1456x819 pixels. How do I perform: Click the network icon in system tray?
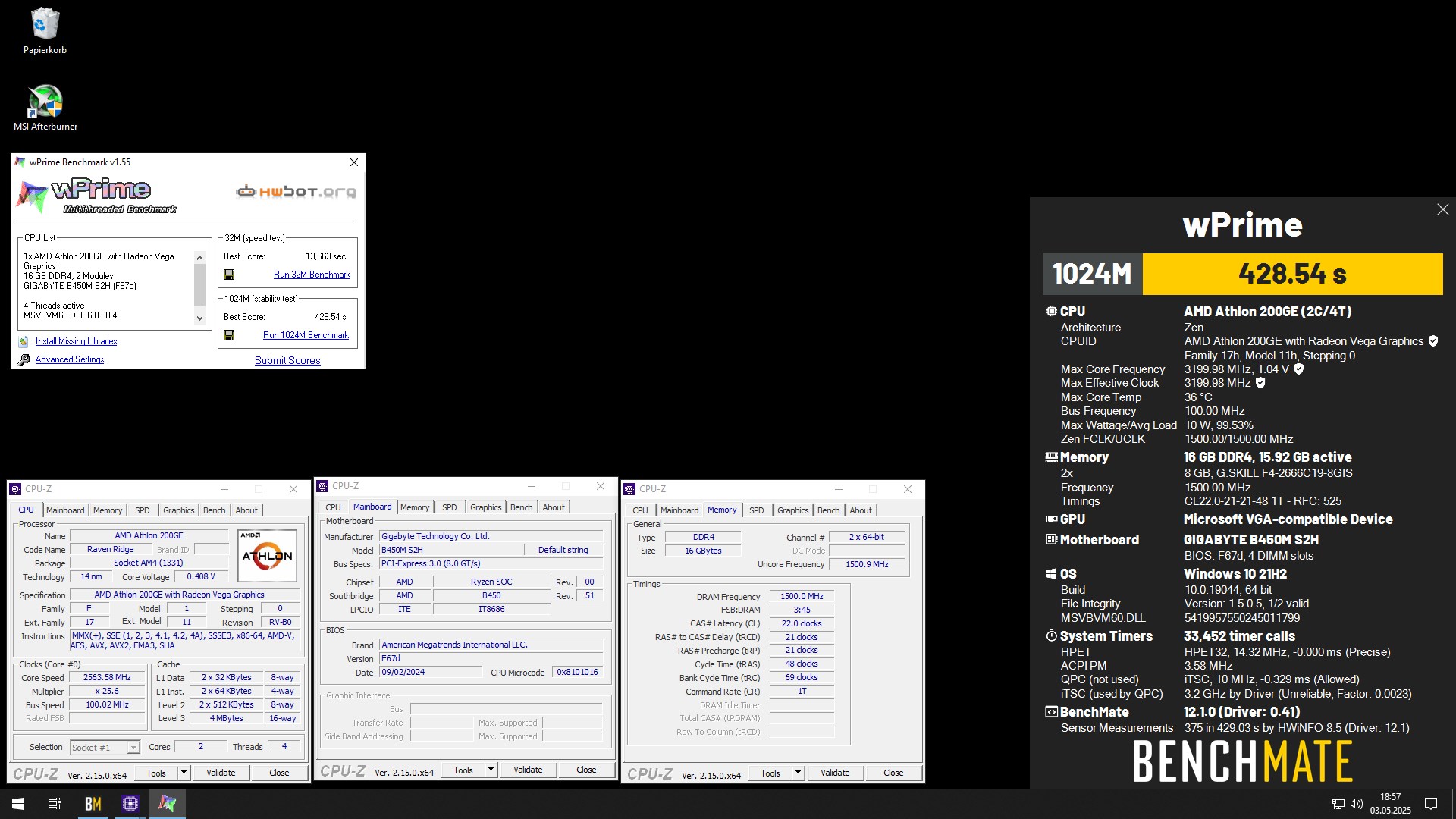click(1338, 804)
